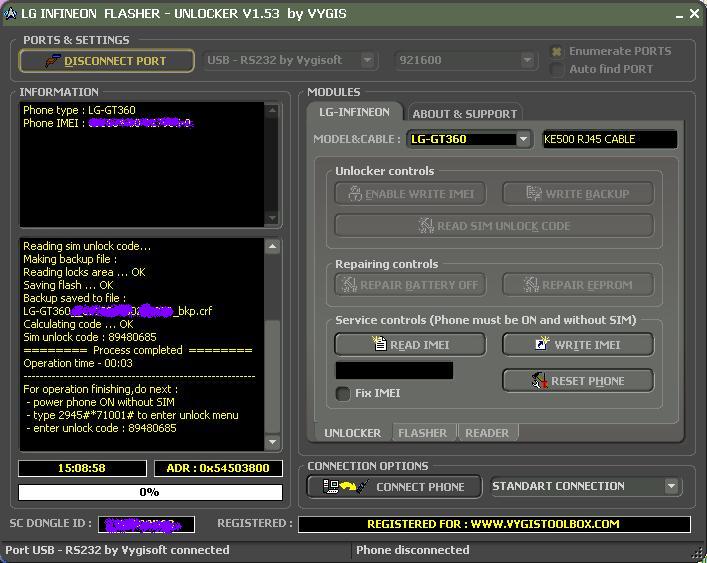Enable Auto find PORT checkbox
Screen dimensions: 707x563
pyautogui.click(x=557, y=69)
